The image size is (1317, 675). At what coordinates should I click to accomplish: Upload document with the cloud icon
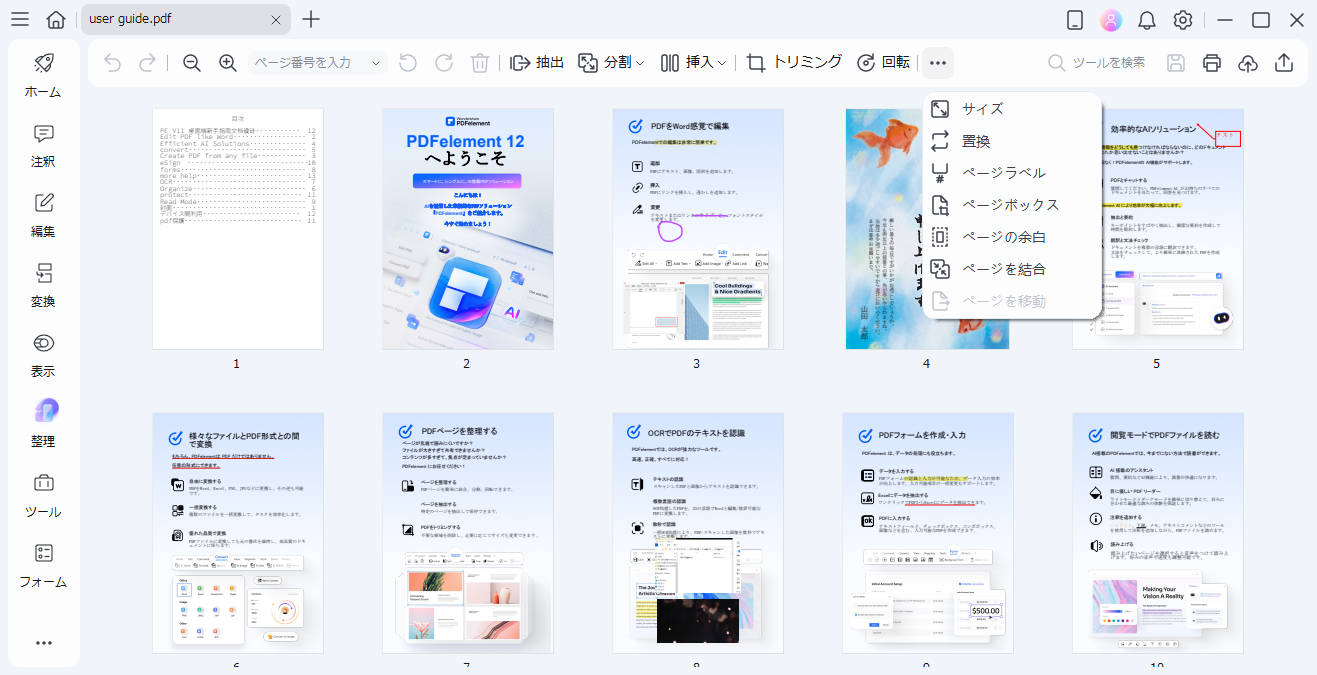coord(1247,62)
